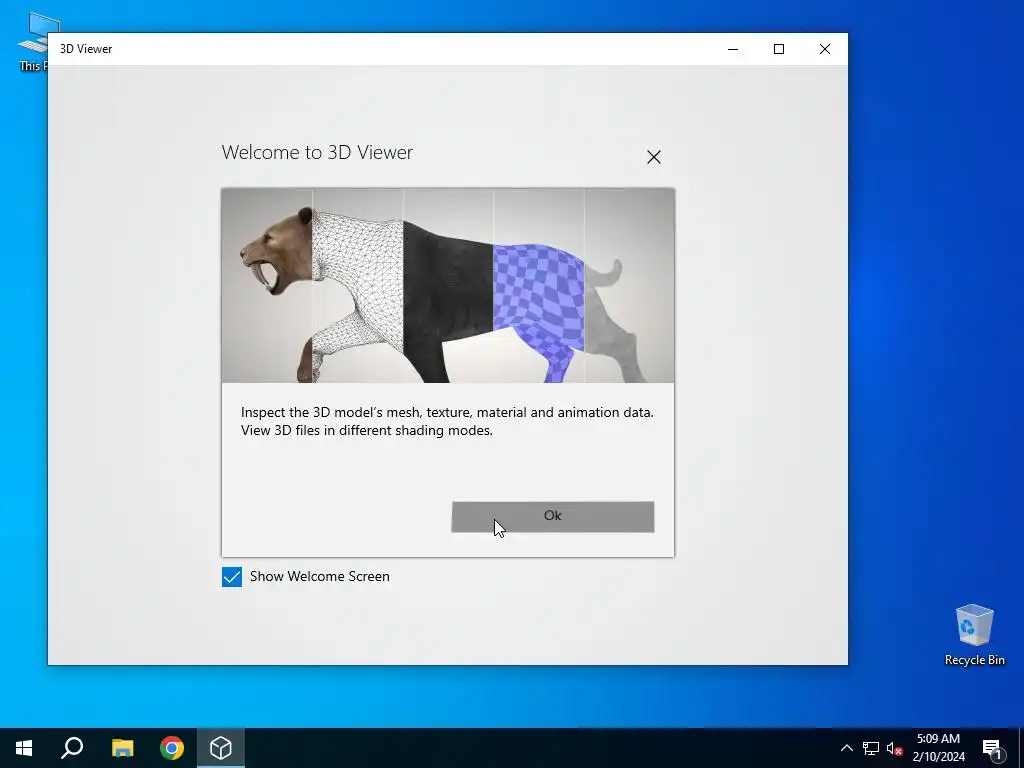Screen dimensions: 1024x768
Task: Launch File Explorer from the taskbar
Action: (x=122, y=748)
